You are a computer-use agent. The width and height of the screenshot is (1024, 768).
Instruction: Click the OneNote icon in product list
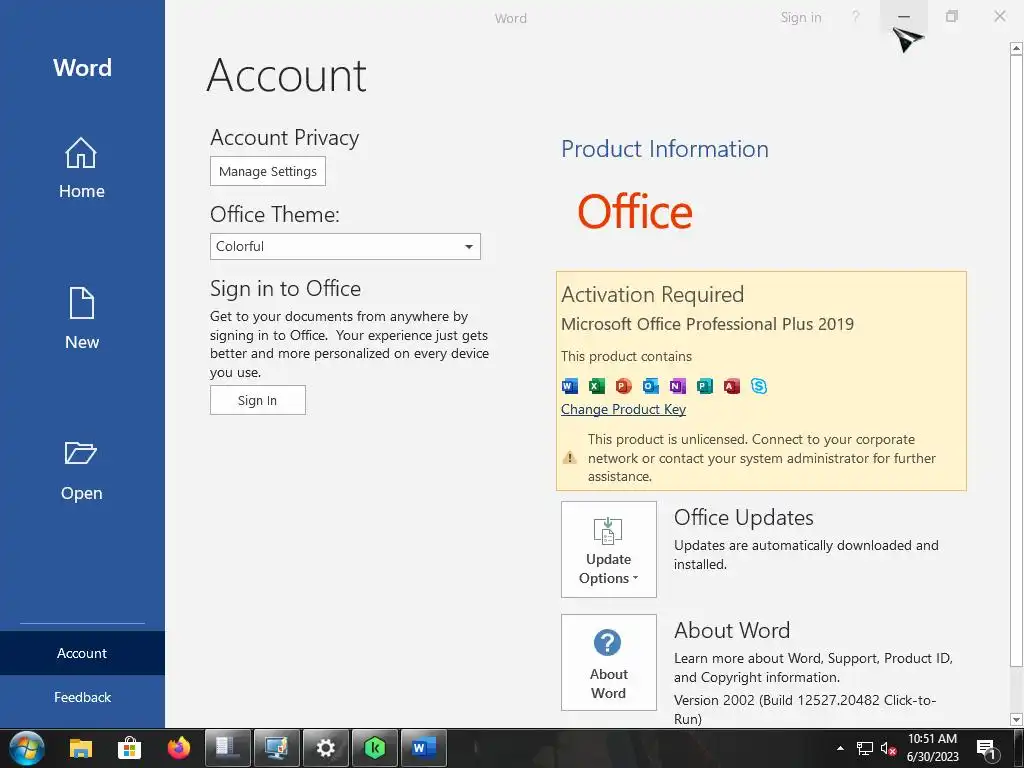pyautogui.click(x=677, y=386)
